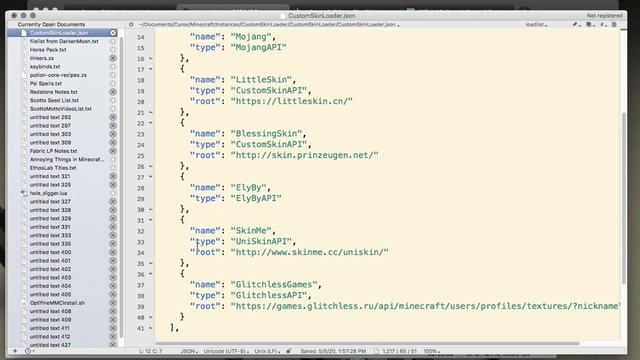Click the horizontal editor scrollbar
The image size is (640, 360).
[x=367, y=343]
